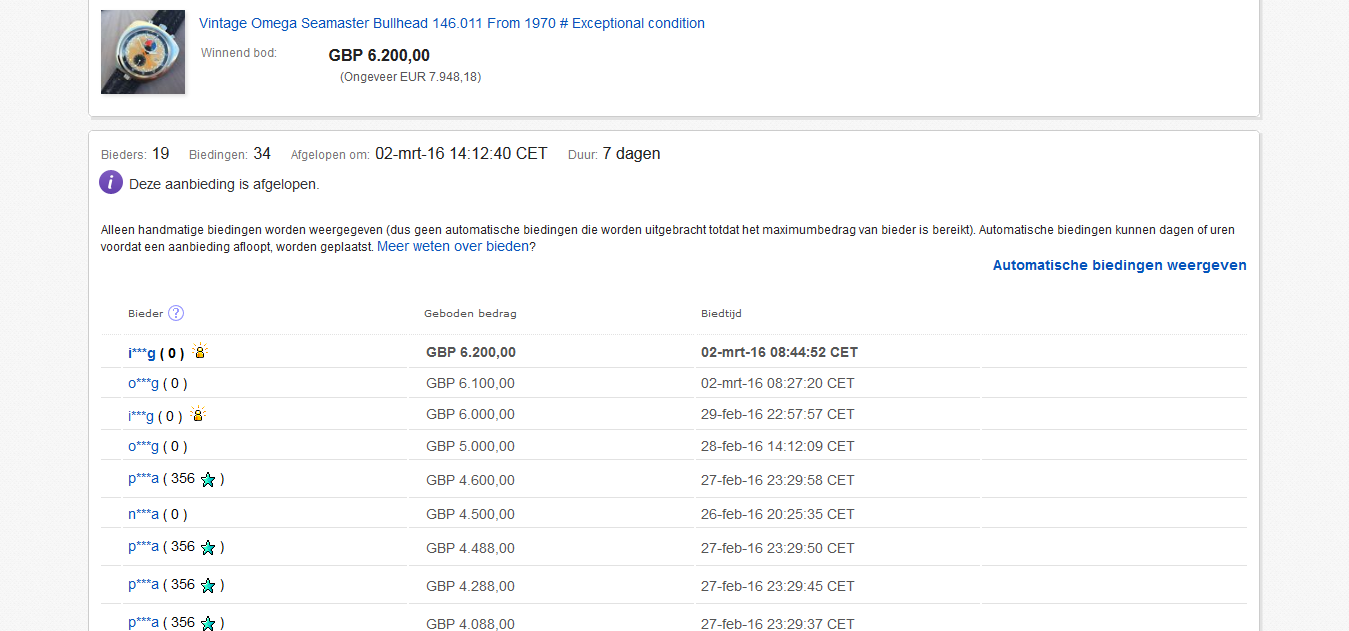Open bidder o***g on the GBP 5.000,00 bid
The height and width of the screenshot is (631, 1349).
143,446
